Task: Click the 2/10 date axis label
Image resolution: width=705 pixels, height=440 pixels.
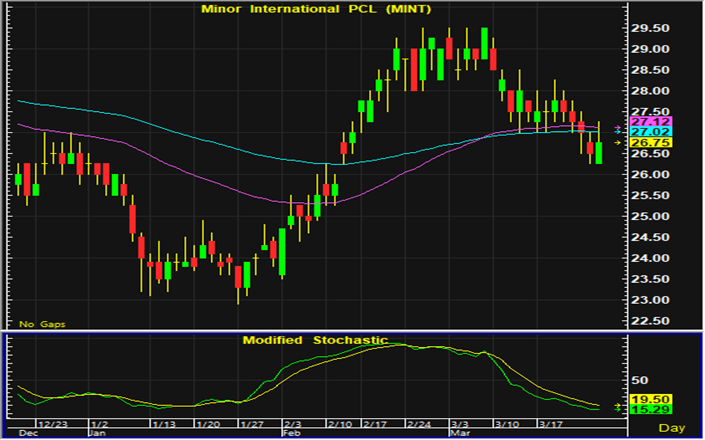Action: click(339, 424)
